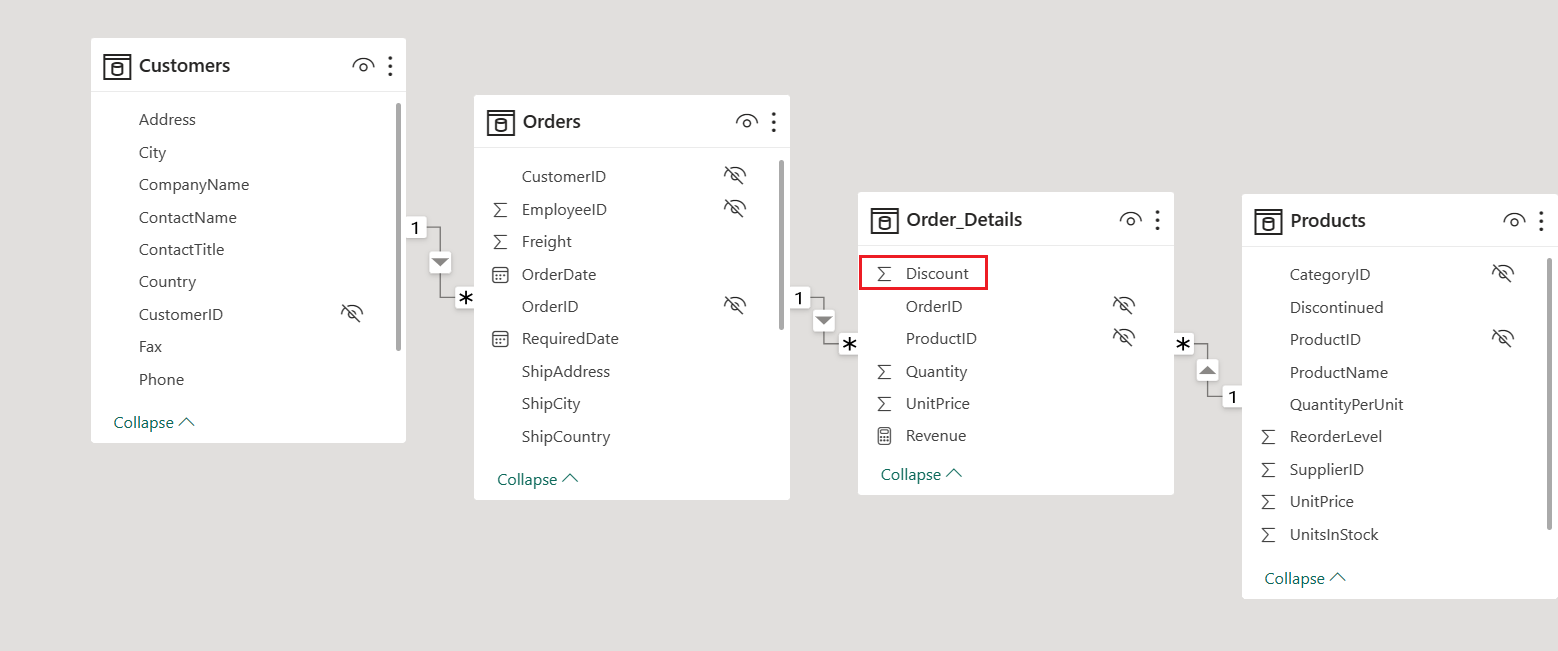Toggle the hidden-eye icon on CustomerID in Customers
The width and height of the screenshot is (1558, 651).
pos(352,313)
